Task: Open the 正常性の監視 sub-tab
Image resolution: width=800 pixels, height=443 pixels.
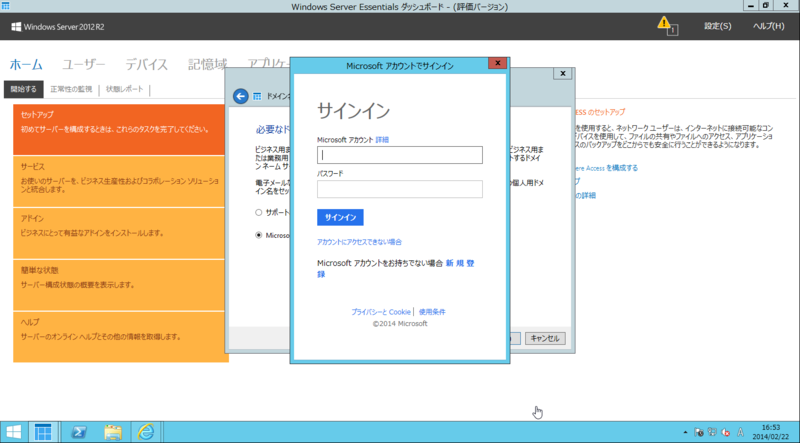Action: click(71, 89)
